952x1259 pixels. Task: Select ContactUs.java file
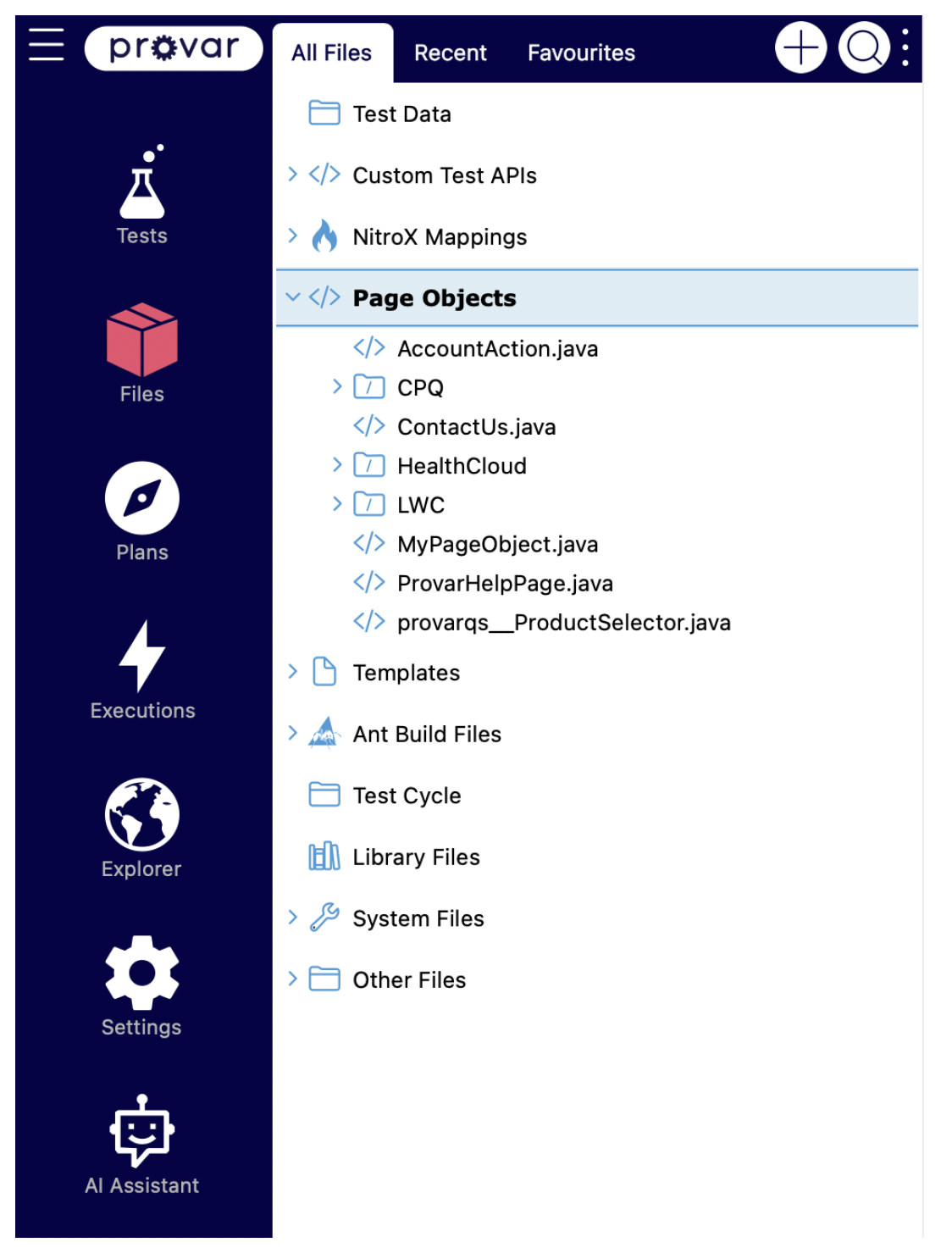point(477,426)
